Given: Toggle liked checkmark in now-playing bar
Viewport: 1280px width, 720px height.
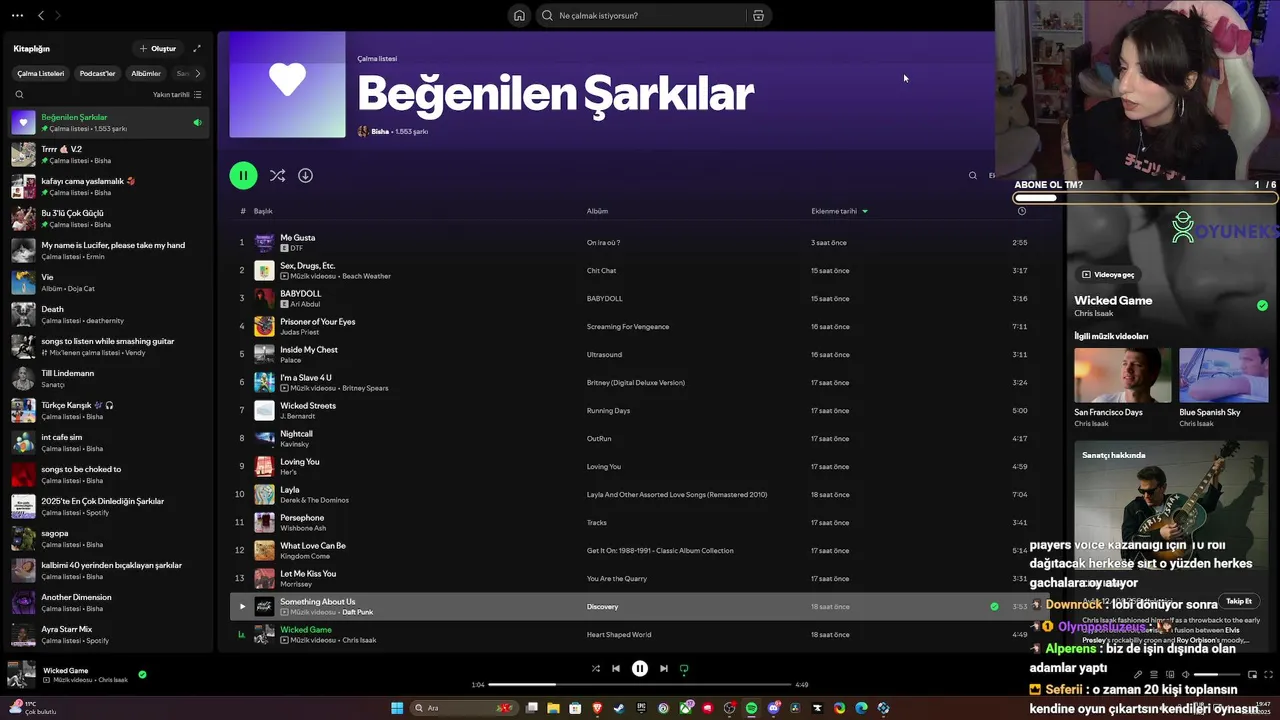Looking at the screenshot, I should (x=142, y=674).
